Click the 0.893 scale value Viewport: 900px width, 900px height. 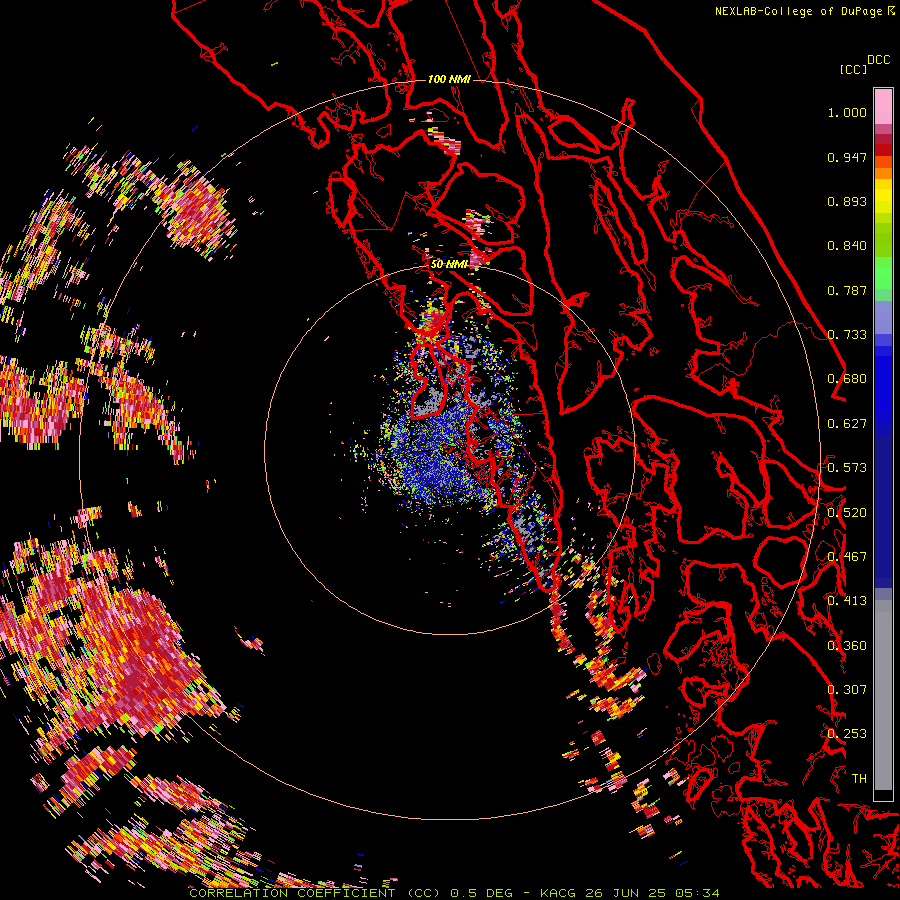(x=847, y=201)
